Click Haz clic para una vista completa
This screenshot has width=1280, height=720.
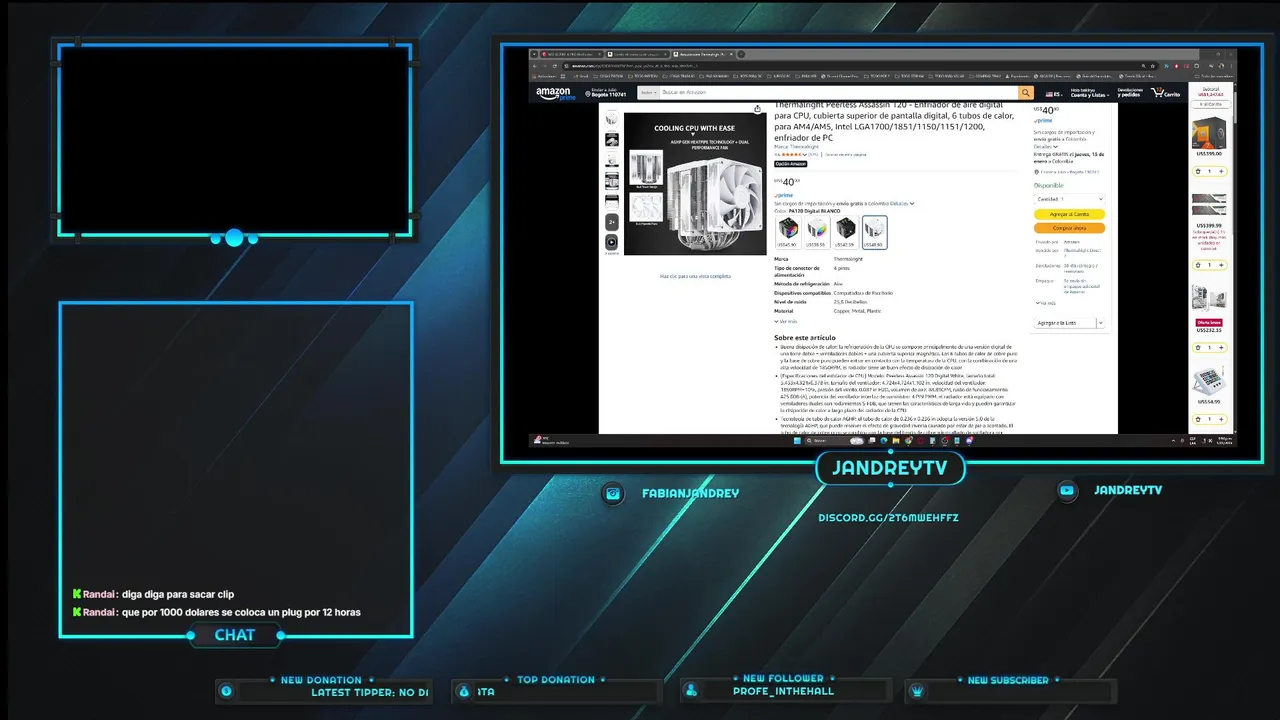click(x=695, y=276)
